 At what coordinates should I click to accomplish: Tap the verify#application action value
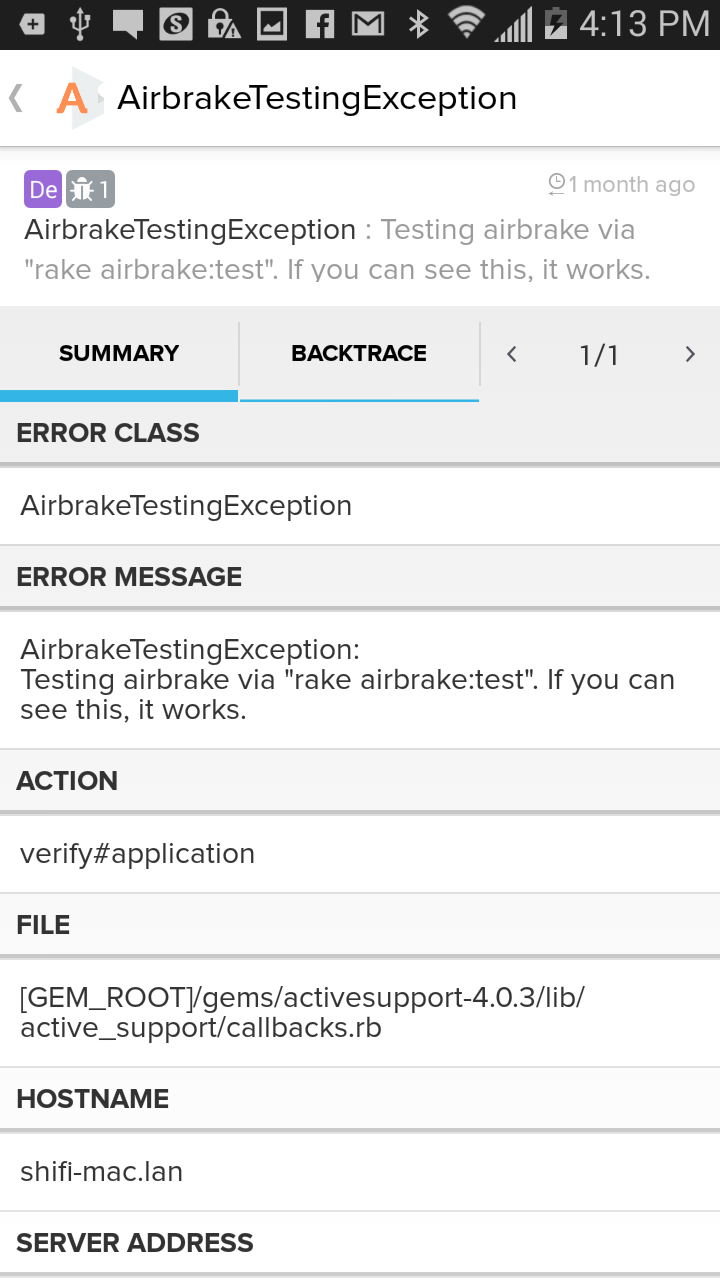point(138,854)
